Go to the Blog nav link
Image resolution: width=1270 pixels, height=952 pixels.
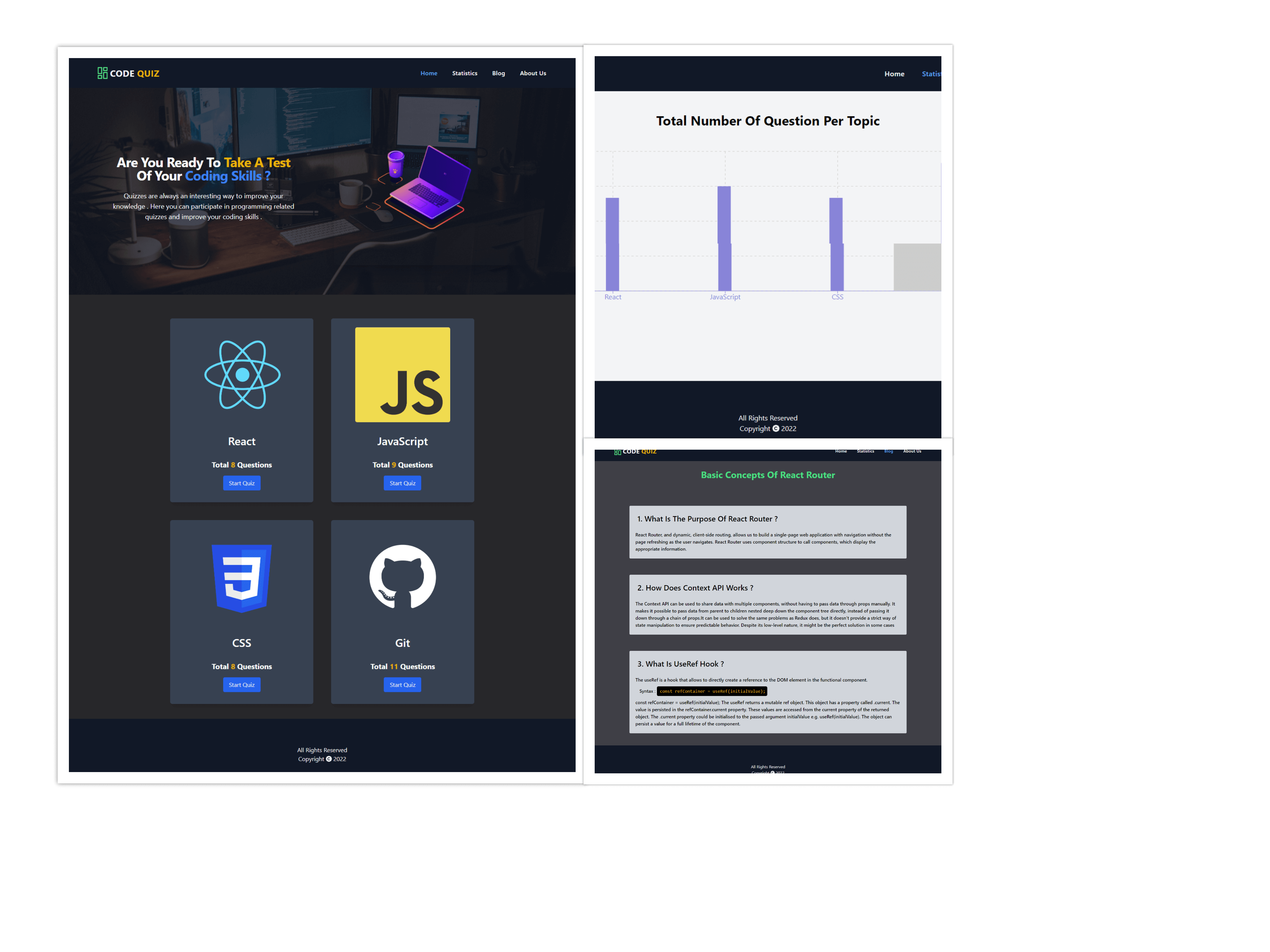[x=498, y=73]
